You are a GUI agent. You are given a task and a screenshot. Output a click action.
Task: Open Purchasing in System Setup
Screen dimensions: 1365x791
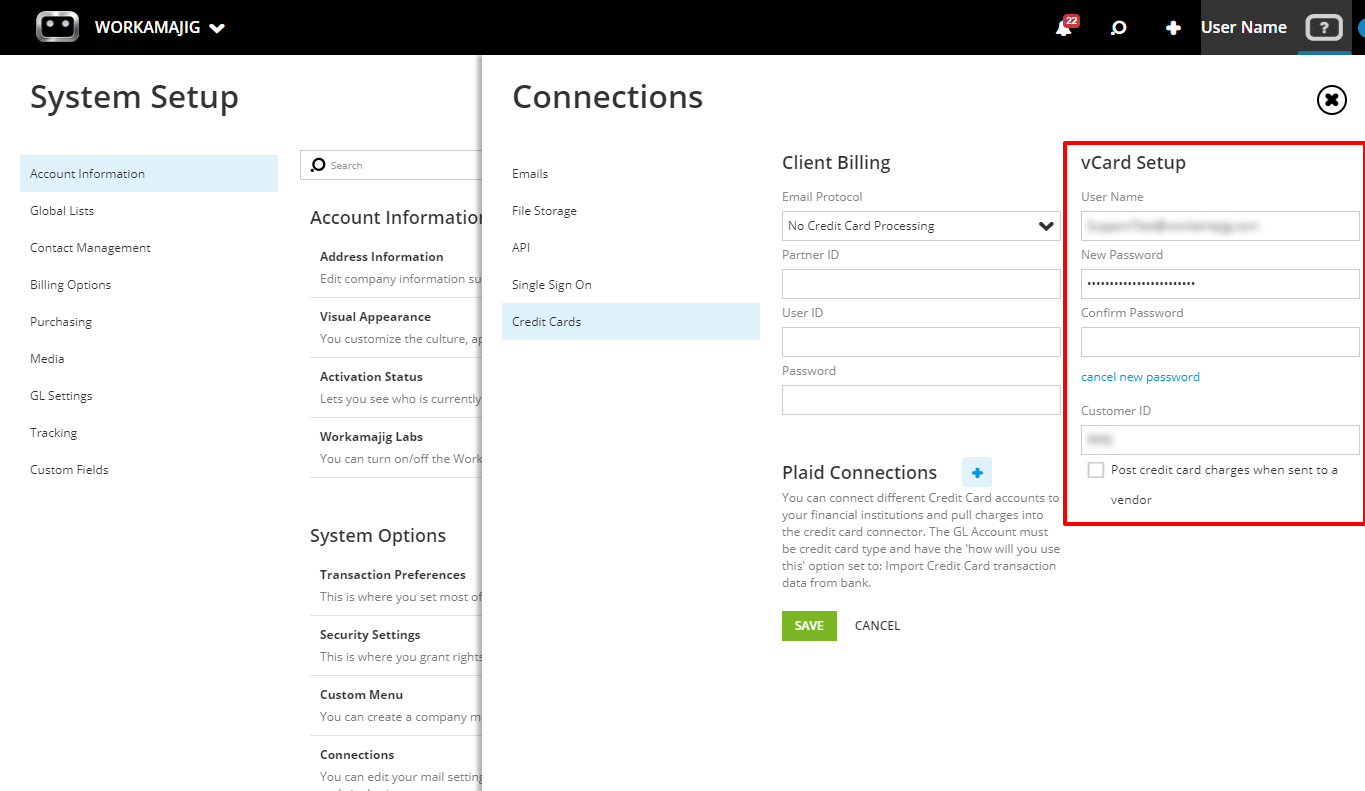click(x=149, y=322)
